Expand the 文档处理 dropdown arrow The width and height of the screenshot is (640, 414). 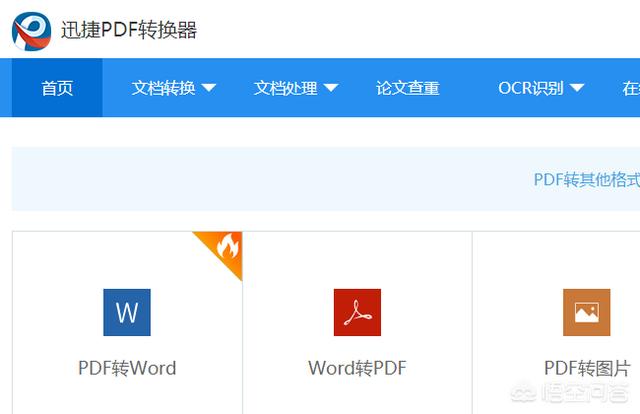331,88
